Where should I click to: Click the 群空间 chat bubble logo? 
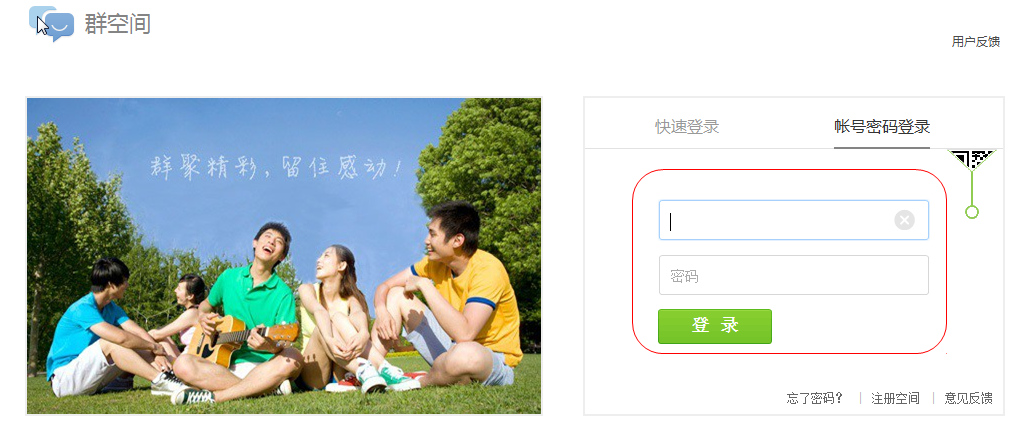(x=52, y=24)
